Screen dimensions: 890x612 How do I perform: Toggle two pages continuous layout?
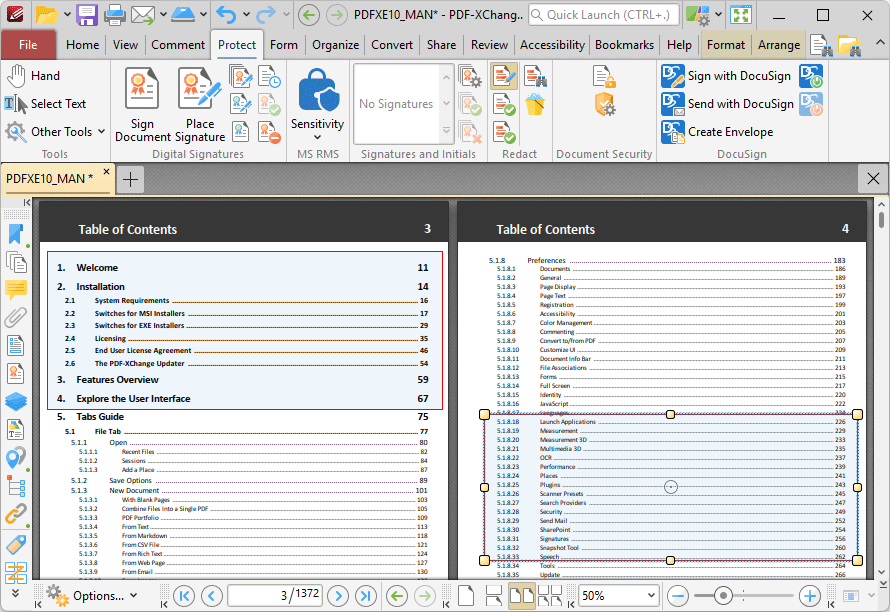click(549, 596)
